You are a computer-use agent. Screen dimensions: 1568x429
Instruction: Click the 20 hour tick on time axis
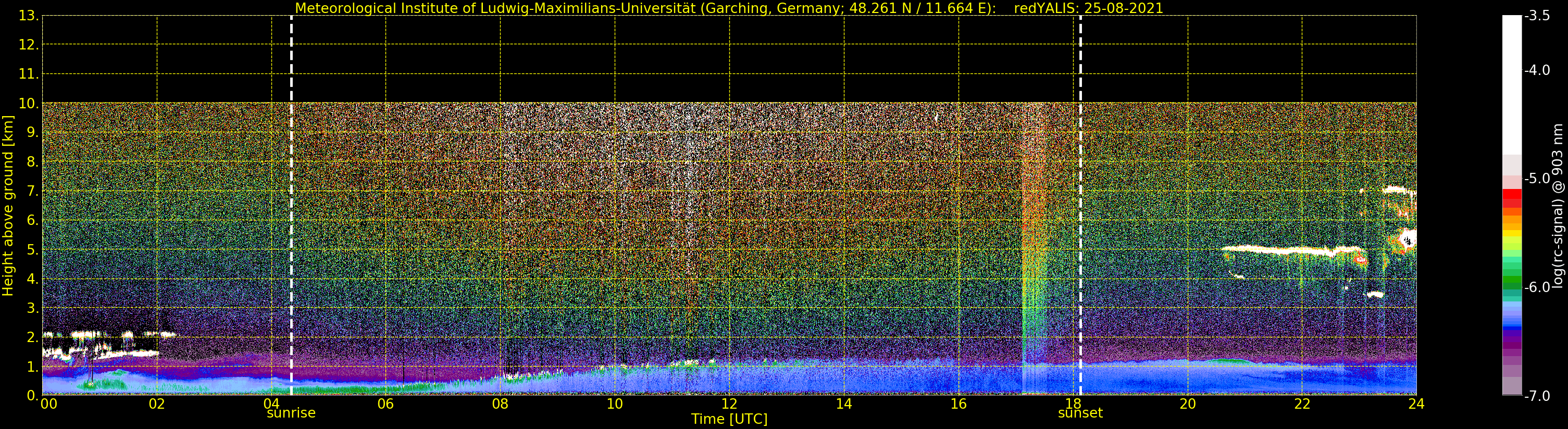click(x=1188, y=403)
